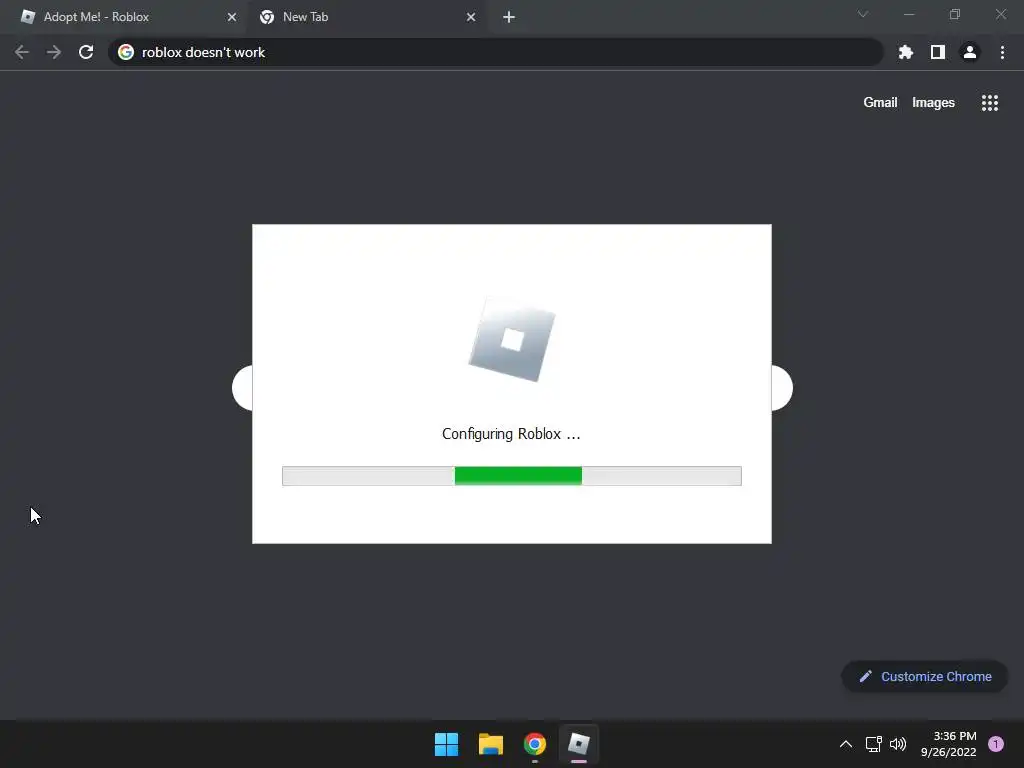This screenshot has width=1024, height=768.
Task: Go forward to the next page
Action: coord(54,52)
